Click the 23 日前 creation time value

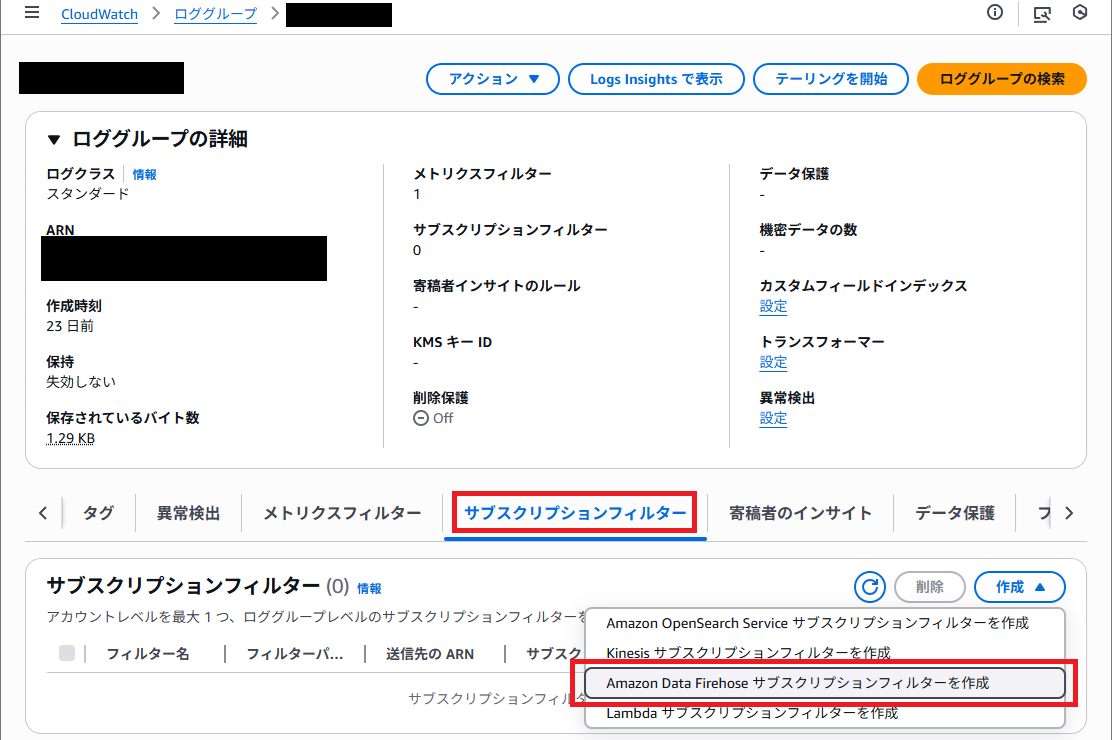tap(70, 326)
